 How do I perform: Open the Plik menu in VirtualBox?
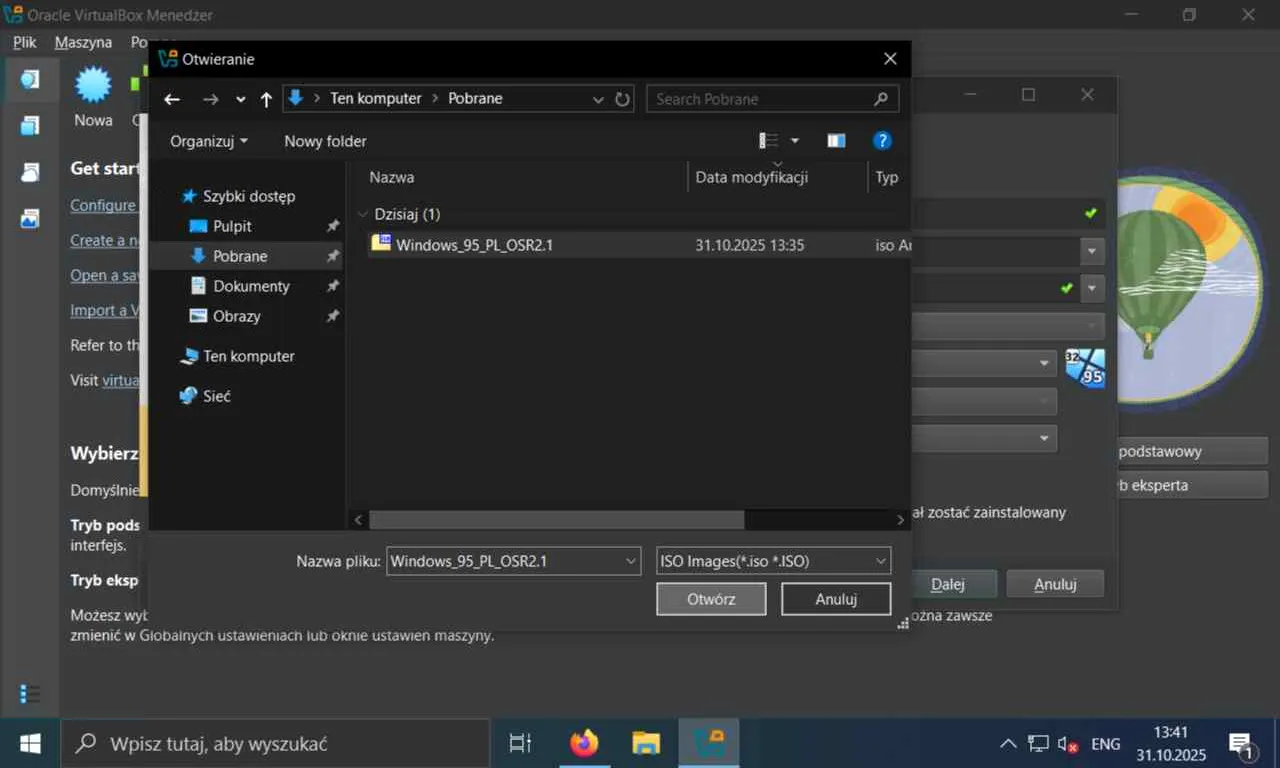tap(25, 42)
